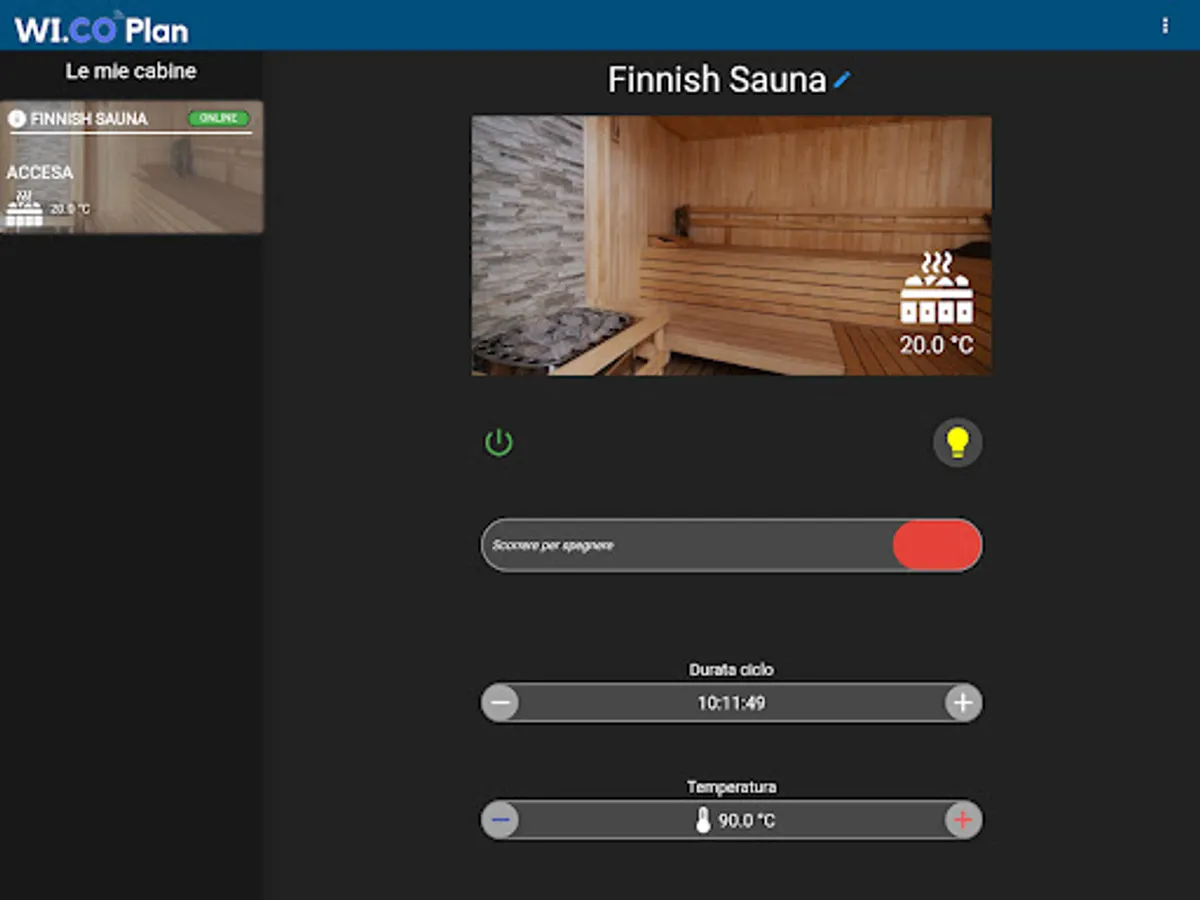Click the info icon beside FINNISH SAUNA
Viewport: 1200px width, 900px height.
[x=17, y=119]
